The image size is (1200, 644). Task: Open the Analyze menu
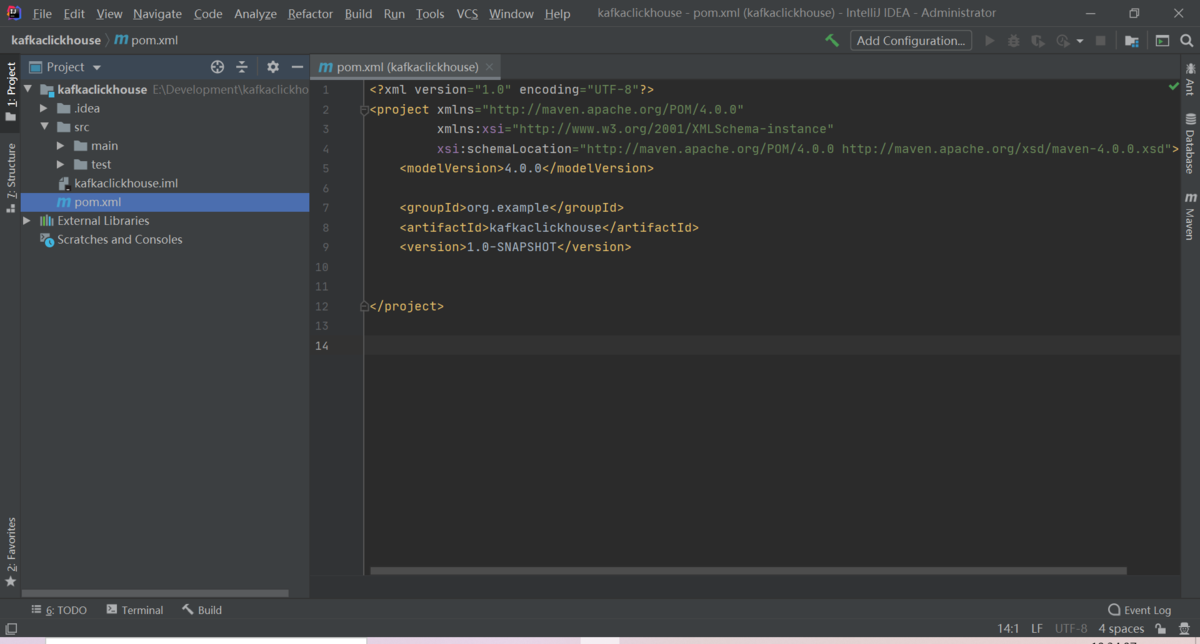[255, 14]
